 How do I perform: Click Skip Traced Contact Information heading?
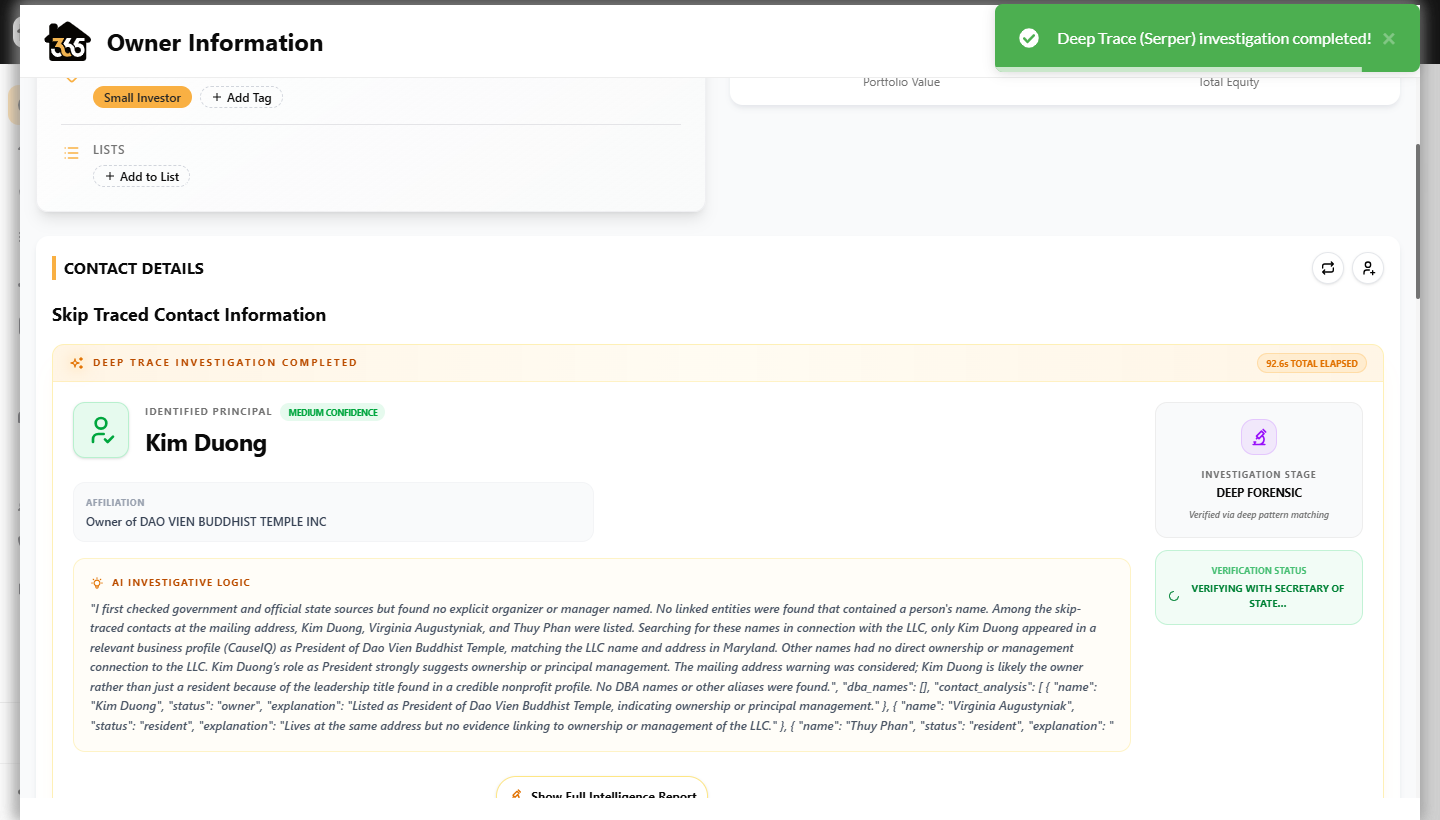tap(189, 314)
